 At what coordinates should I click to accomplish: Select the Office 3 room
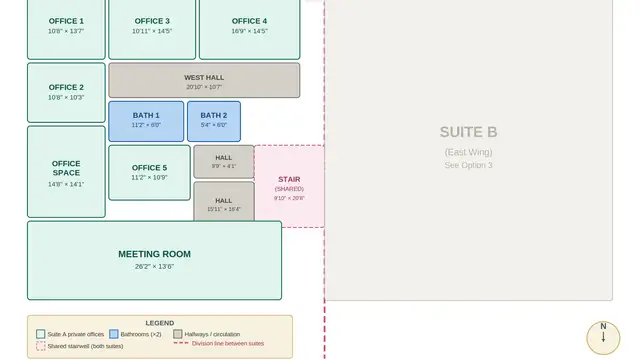152,29
